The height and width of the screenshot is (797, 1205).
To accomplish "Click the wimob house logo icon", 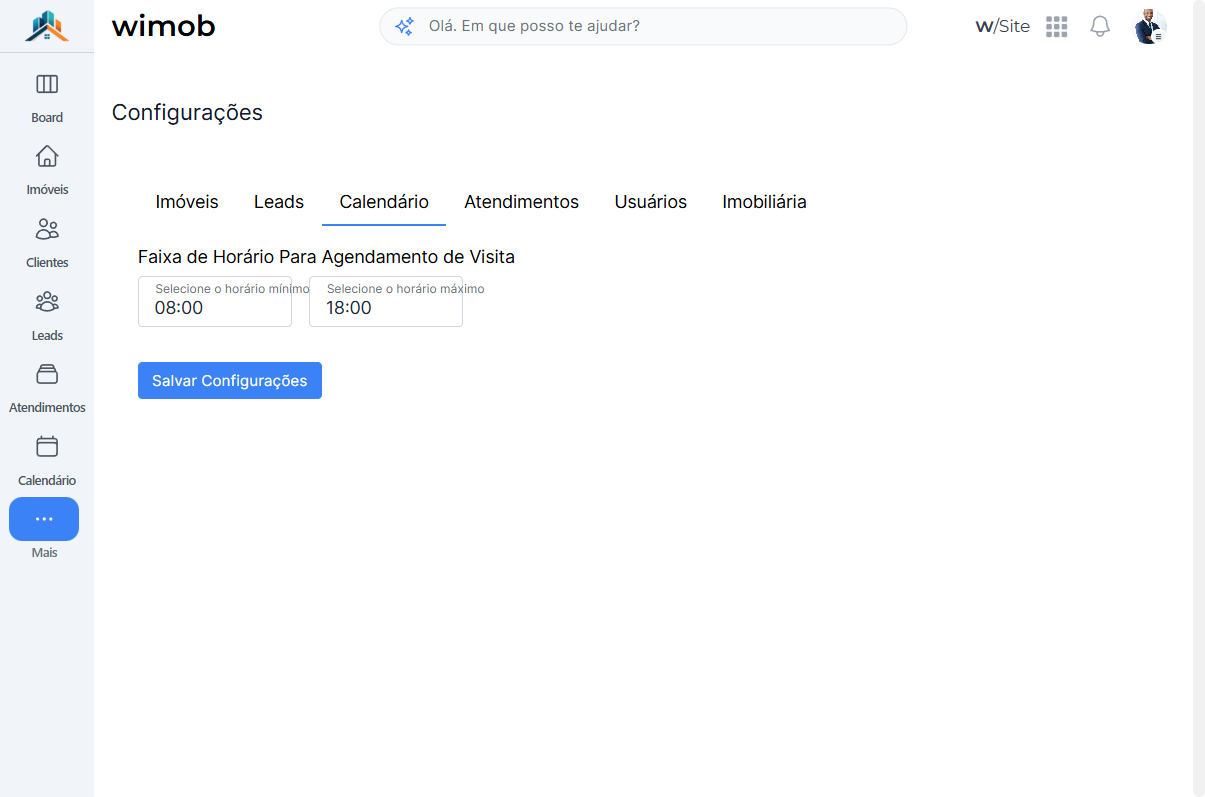I will (x=47, y=27).
